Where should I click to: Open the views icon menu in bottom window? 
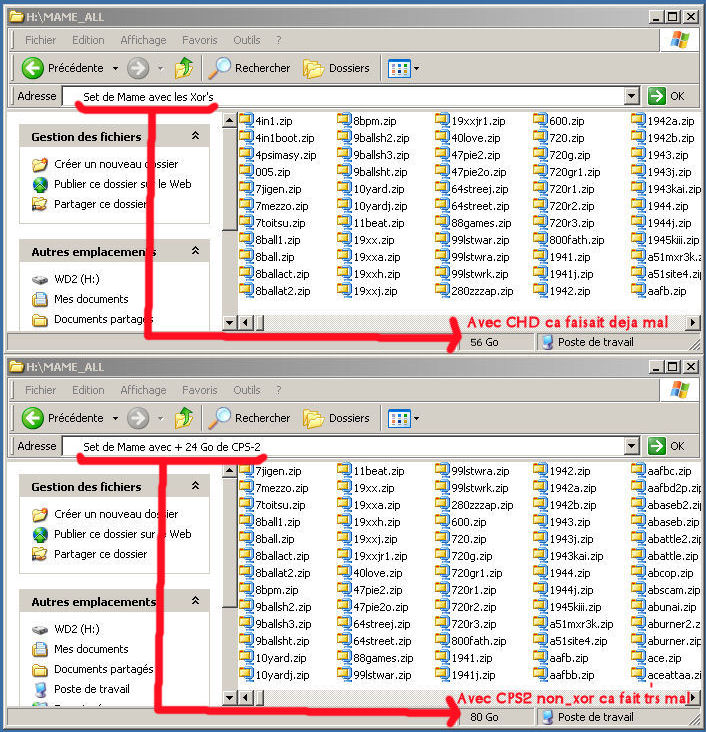(x=403, y=418)
